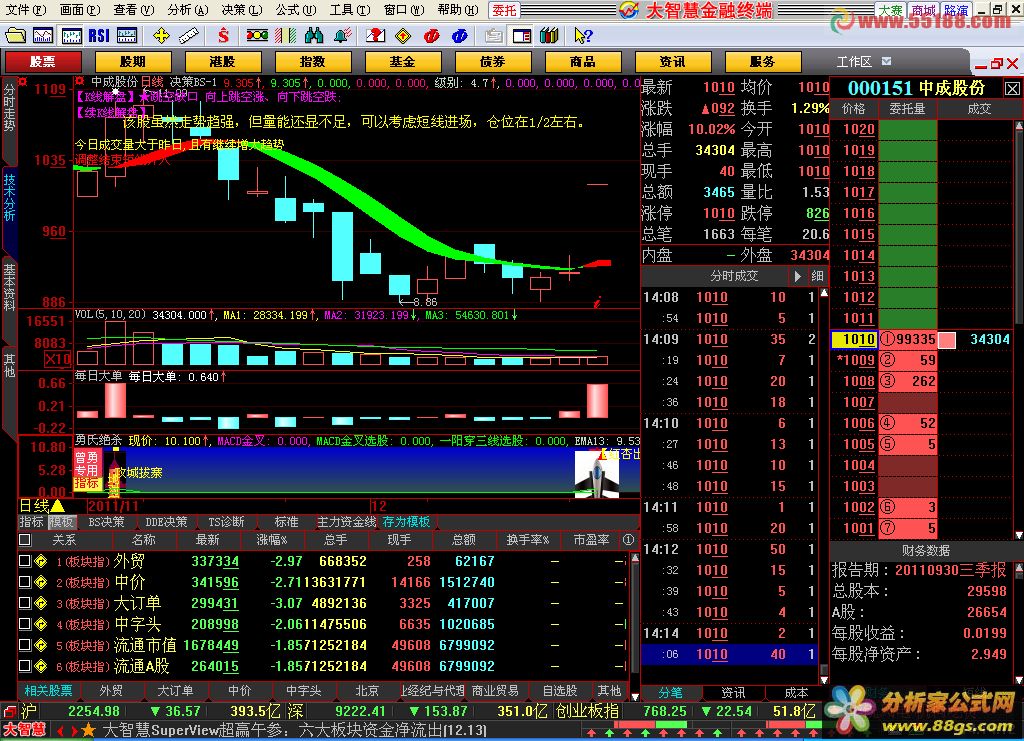Click the down arrow of order book scrollbar
Screen dimensions: 1024x741
(1019, 535)
